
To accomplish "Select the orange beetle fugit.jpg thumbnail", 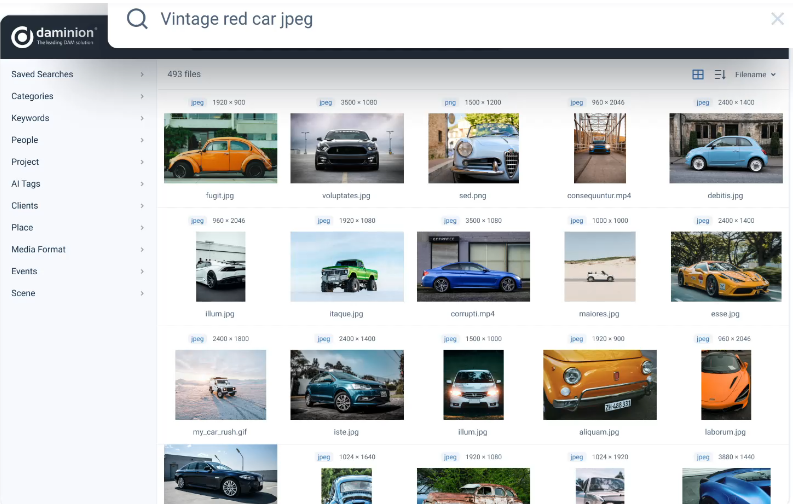I will pyautogui.click(x=220, y=148).
